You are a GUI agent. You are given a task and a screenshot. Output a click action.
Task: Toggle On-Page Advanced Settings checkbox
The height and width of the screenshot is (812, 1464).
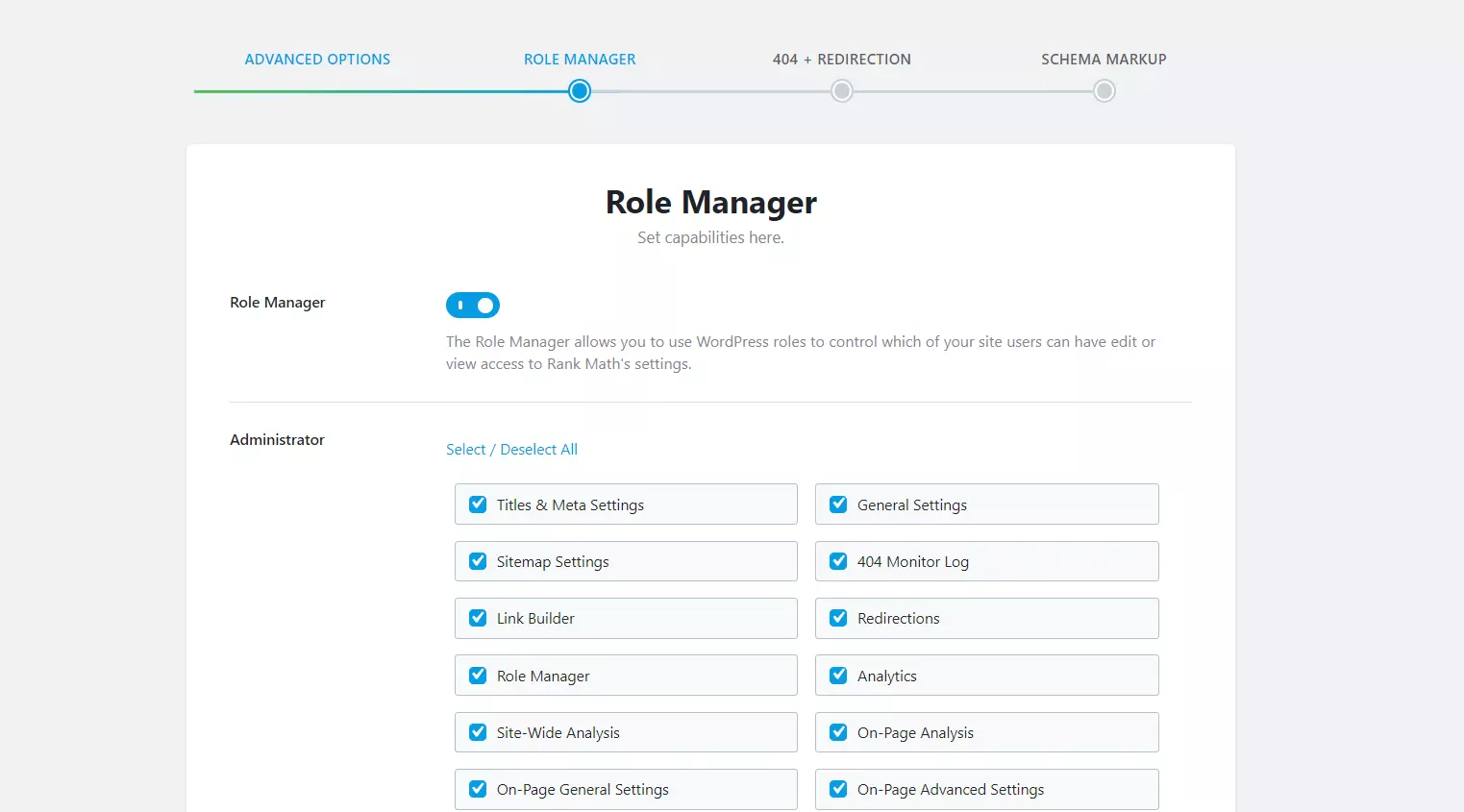tap(838, 789)
